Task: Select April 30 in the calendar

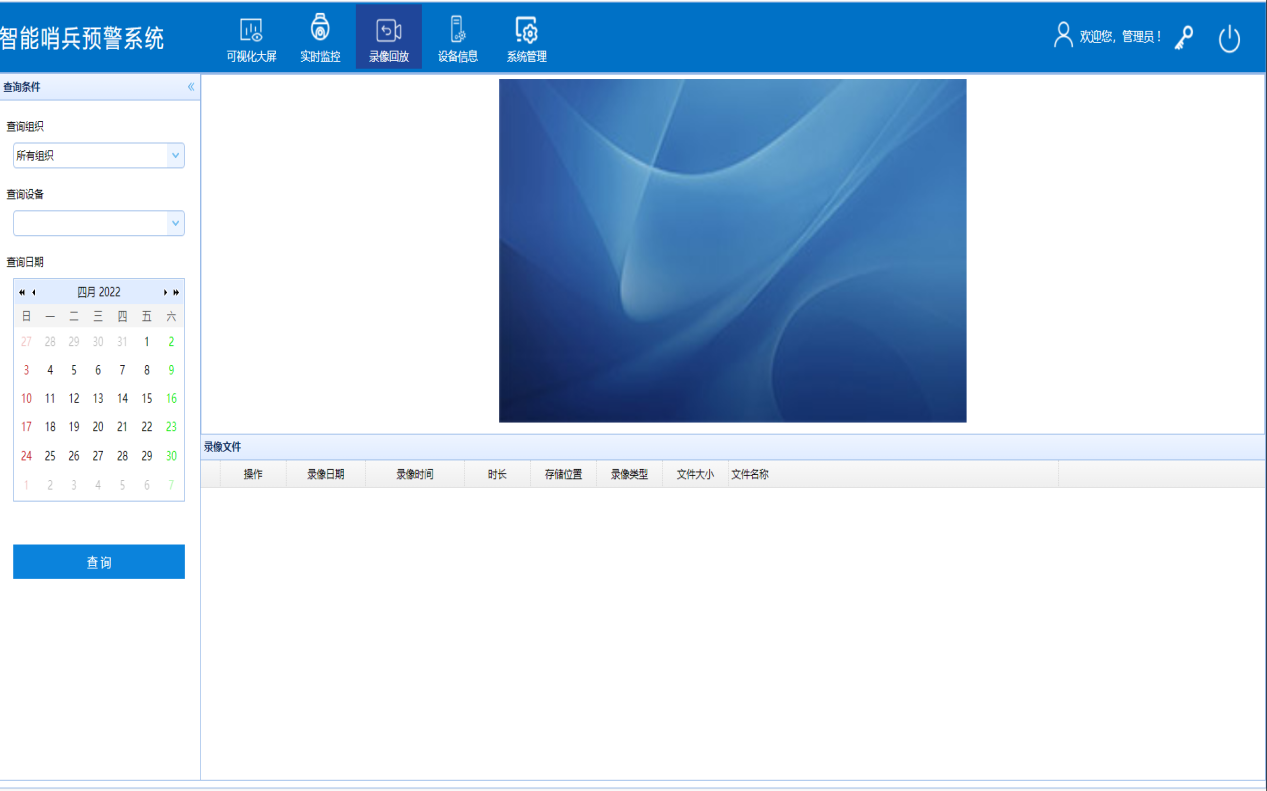Action: coord(171,456)
